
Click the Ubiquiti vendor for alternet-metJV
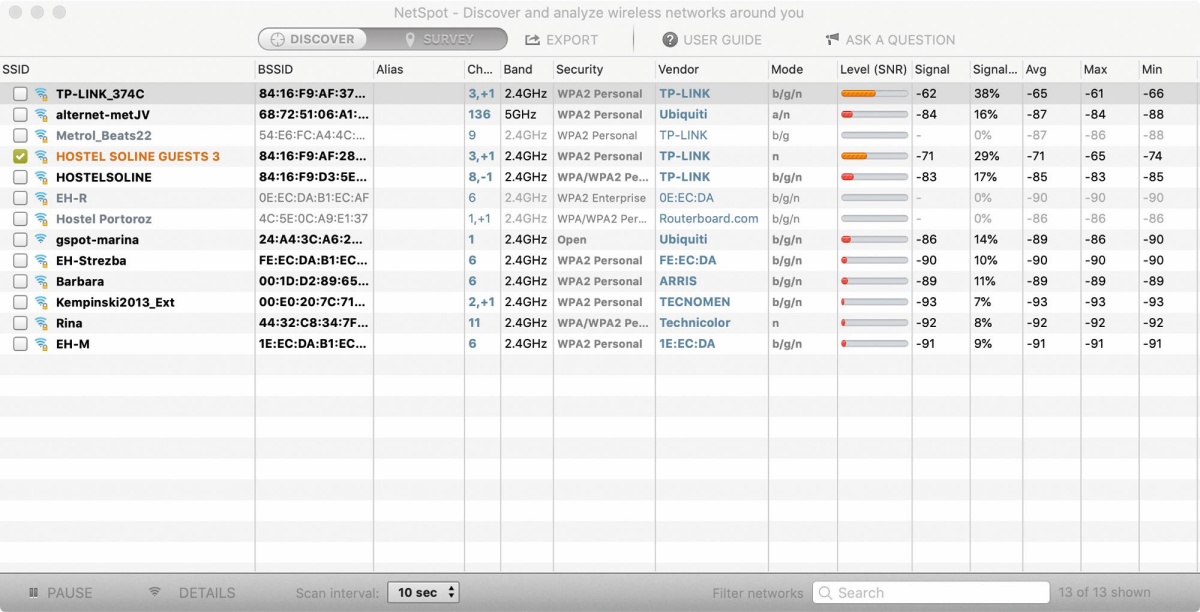(683, 115)
